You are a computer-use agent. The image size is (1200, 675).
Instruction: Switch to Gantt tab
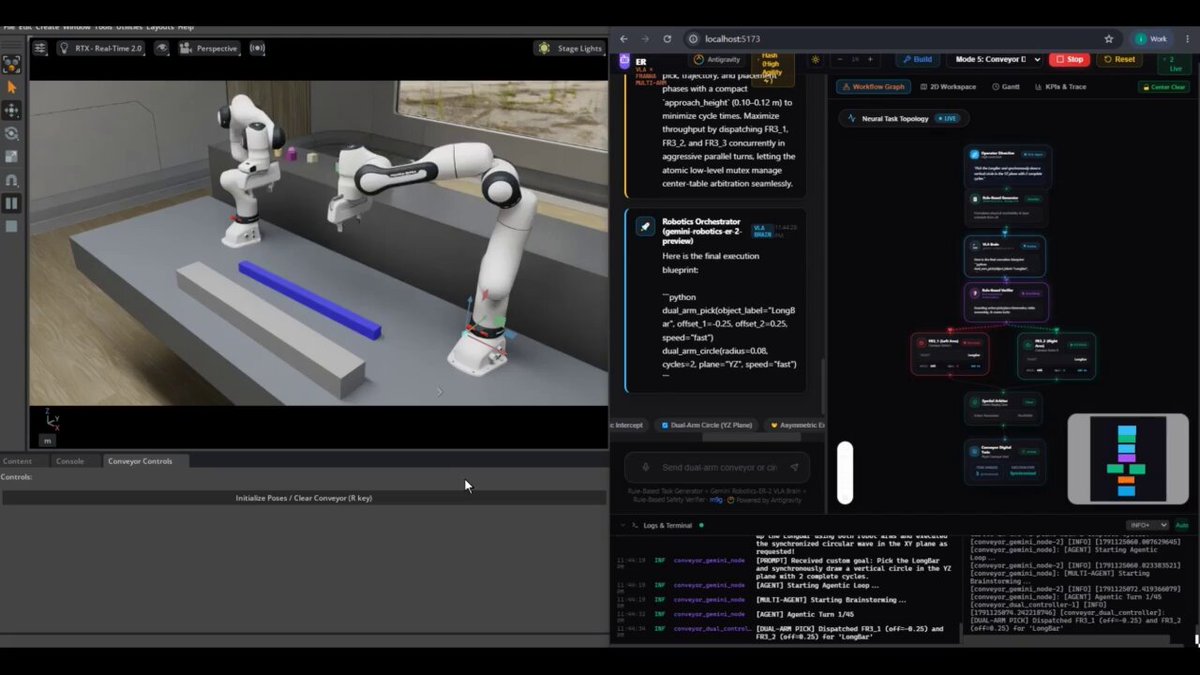coord(1005,87)
